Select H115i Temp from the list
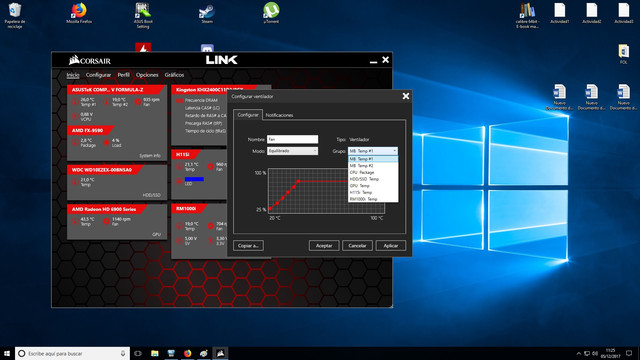The width and height of the screenshot is (640, 360). pyautogui.click(x=373, y=192)
